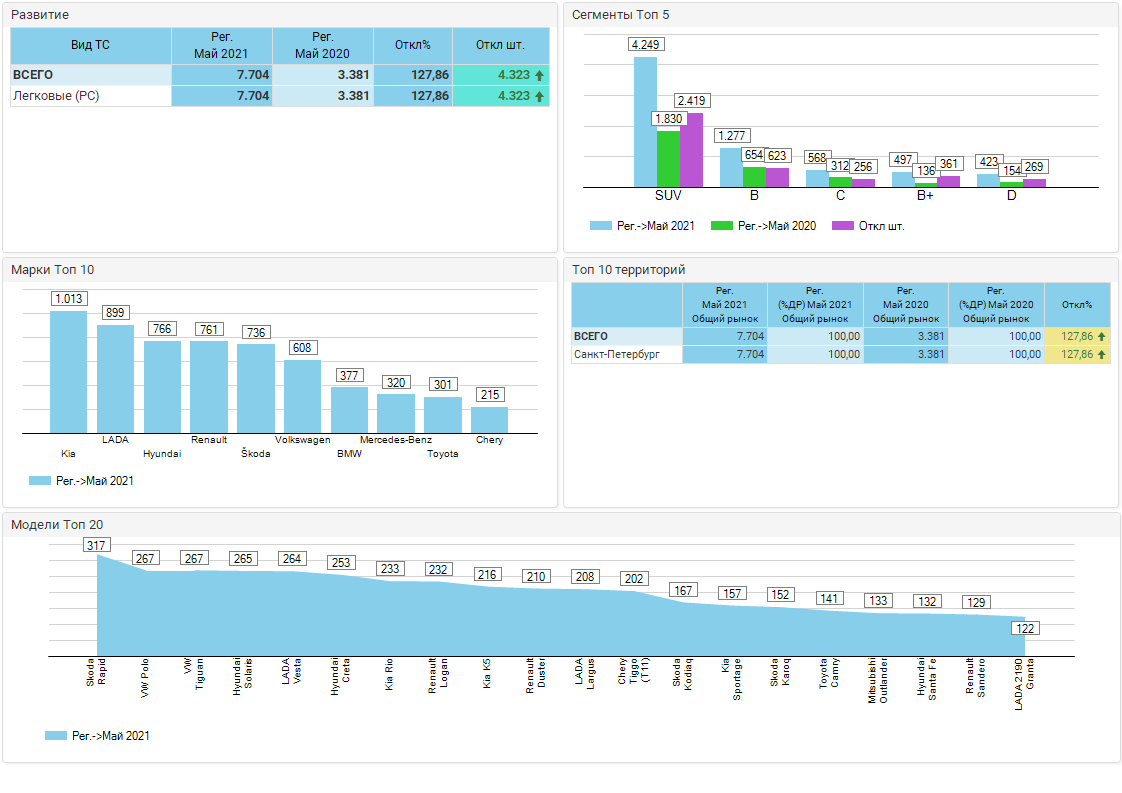Viewport: 1122px width, 793px height.
Task: Toggle green Рег.->Май 2020 legend in segments chart
Action: 763,226
